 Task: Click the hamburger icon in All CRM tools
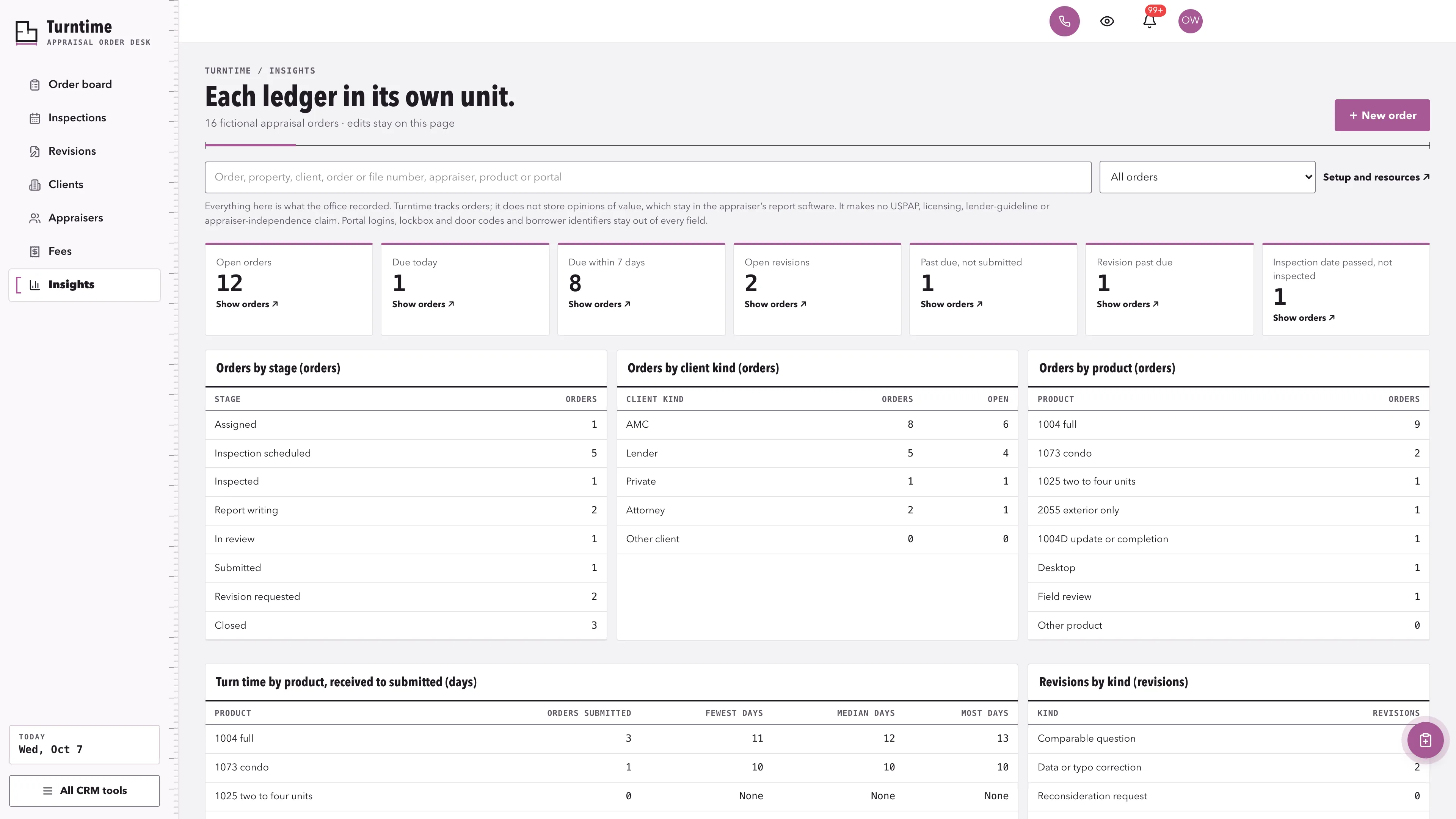point(48,791)
